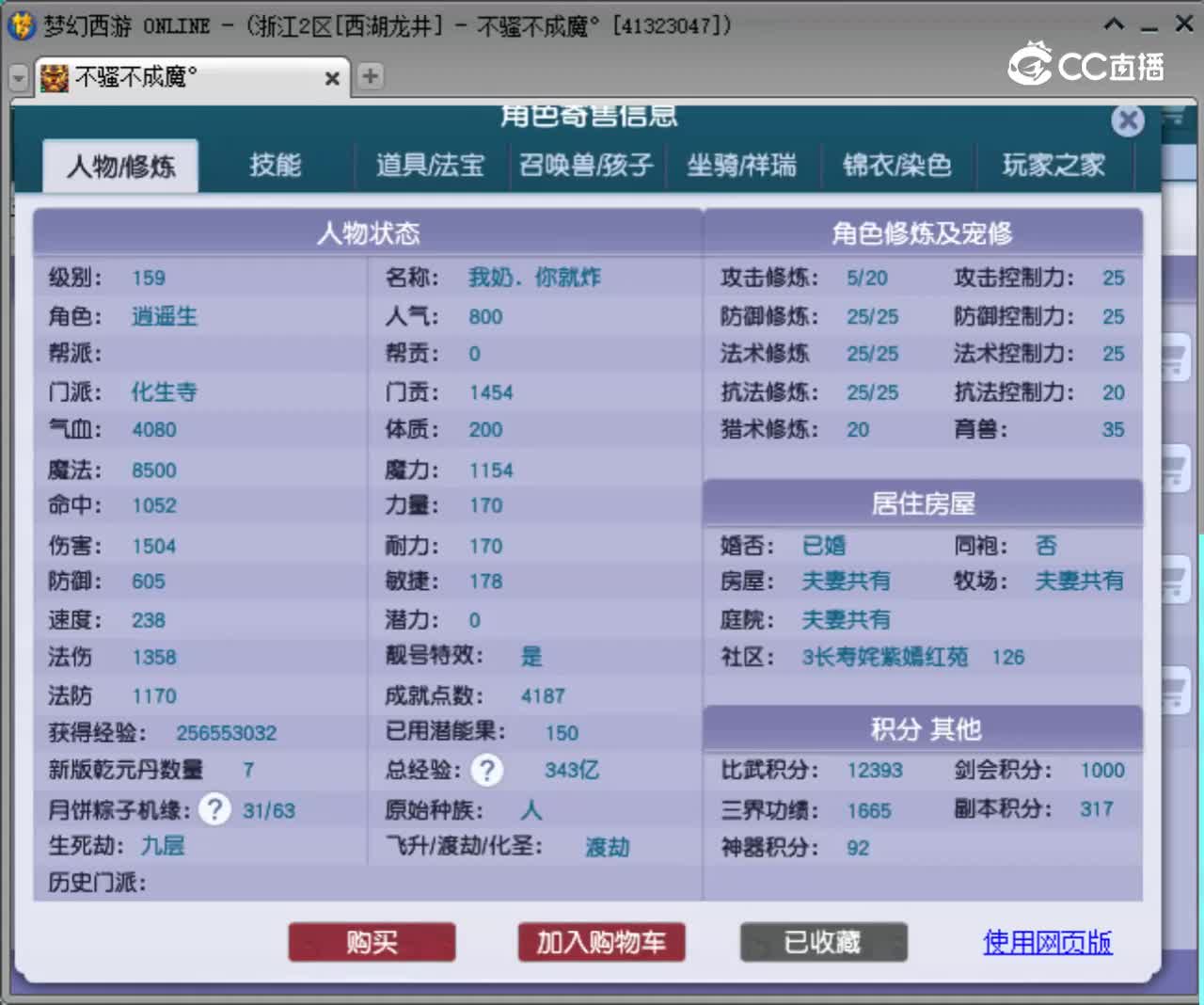The width and height of the screenshot is (1204, 1005).
Task: Click the plus icon to add a new tab
Action: click(371, 76)
